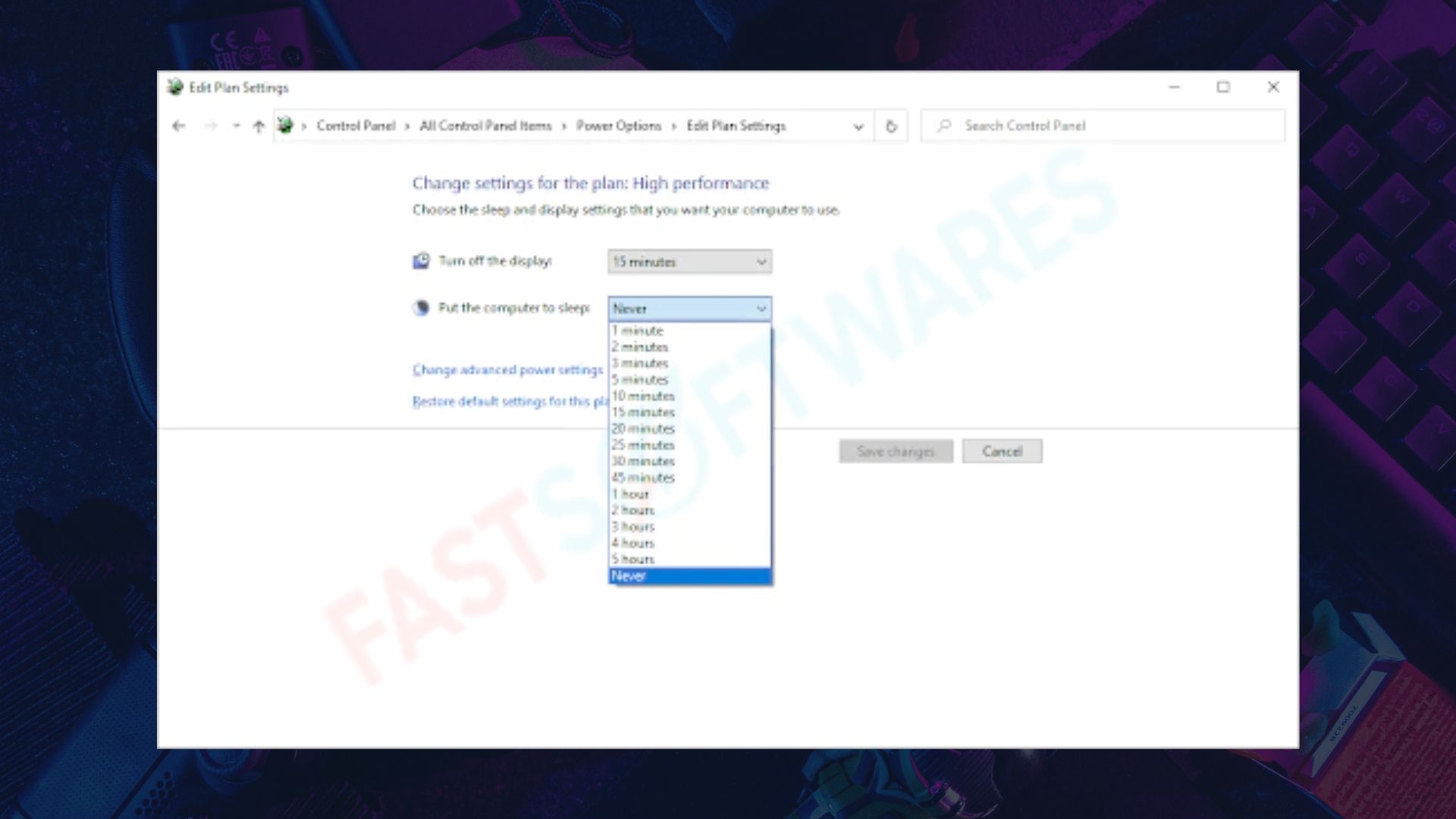Select the highlighted Never option

pos(689,576)
